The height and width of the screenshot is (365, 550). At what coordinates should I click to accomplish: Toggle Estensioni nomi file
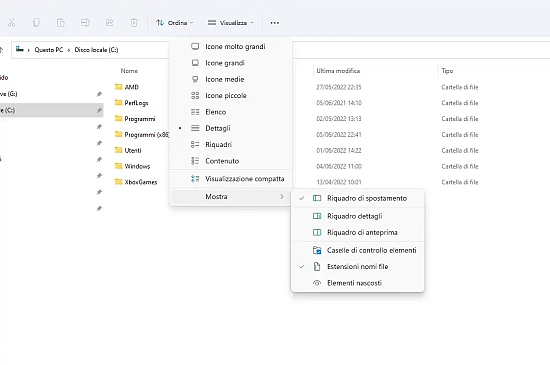(358, 266)
